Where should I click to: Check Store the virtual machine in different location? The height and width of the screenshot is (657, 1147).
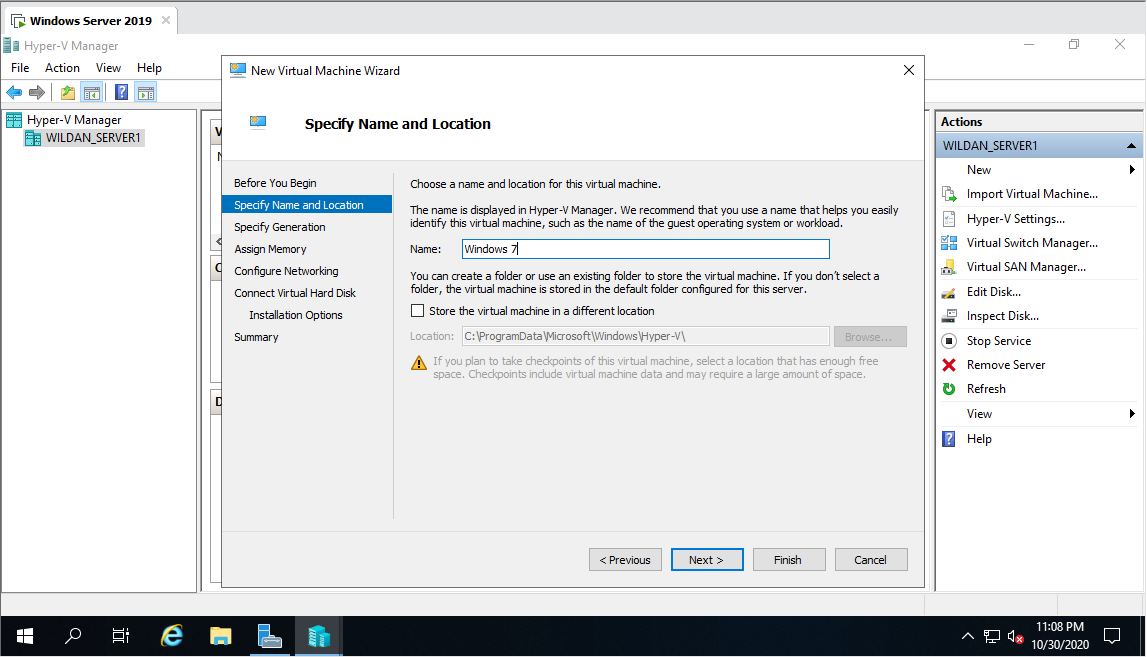click(x=418, y=311)
